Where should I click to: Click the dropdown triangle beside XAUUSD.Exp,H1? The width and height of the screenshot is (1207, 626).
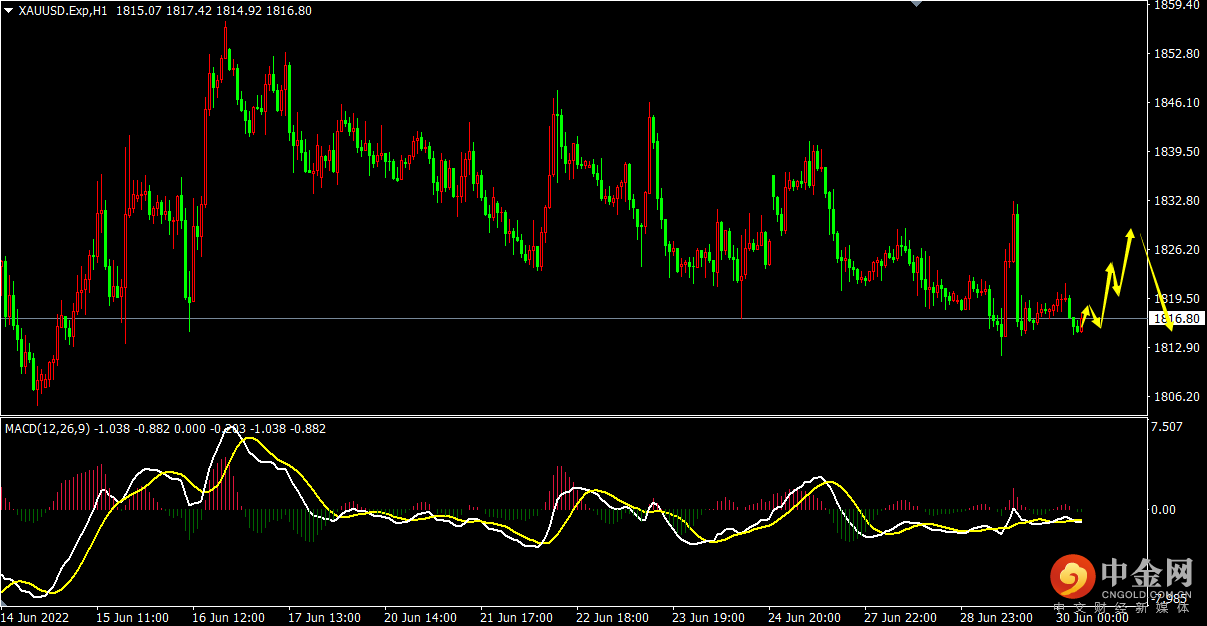(x=8, y=10)
